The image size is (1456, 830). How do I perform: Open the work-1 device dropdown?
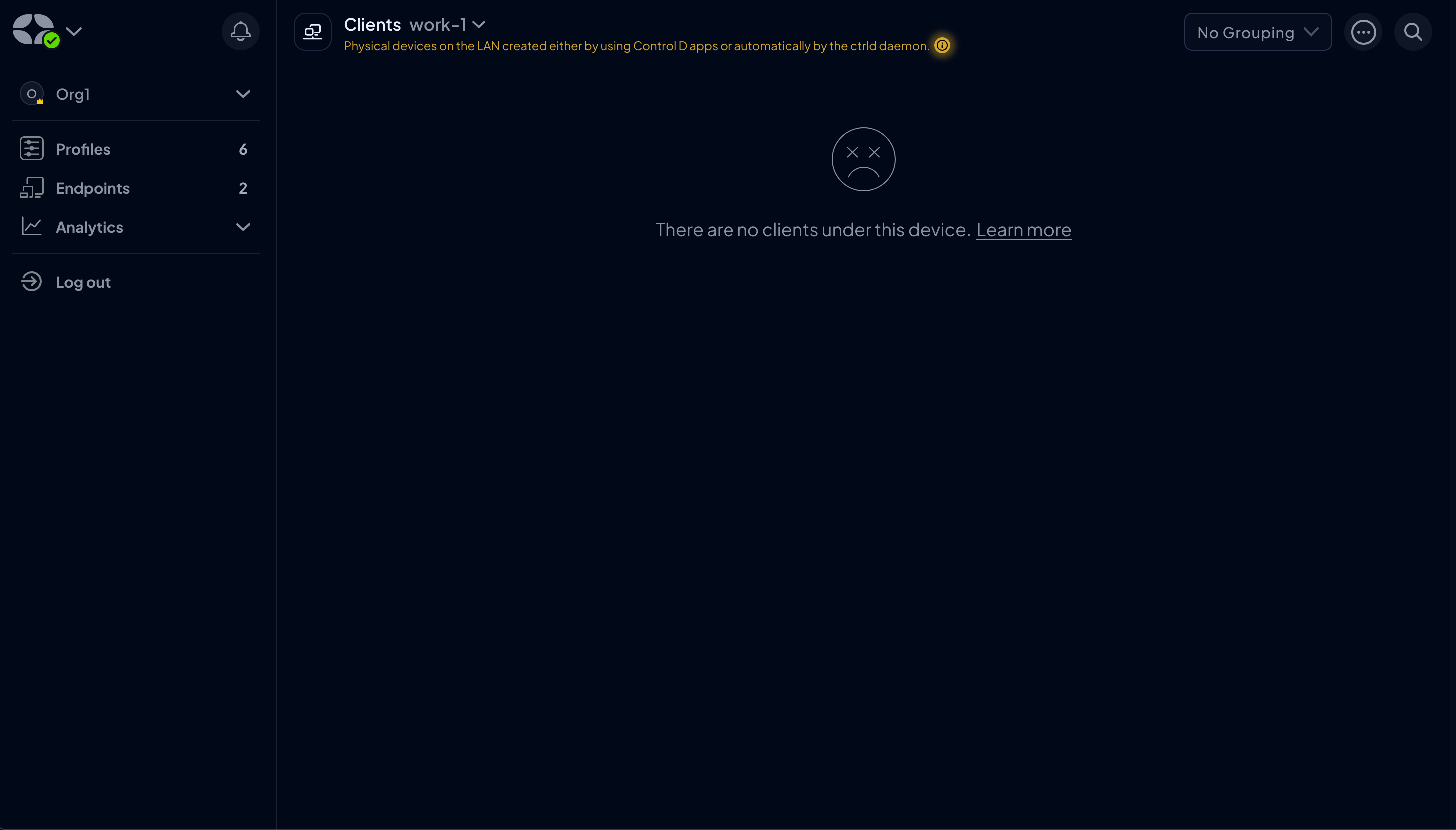(x=479, y=25)
